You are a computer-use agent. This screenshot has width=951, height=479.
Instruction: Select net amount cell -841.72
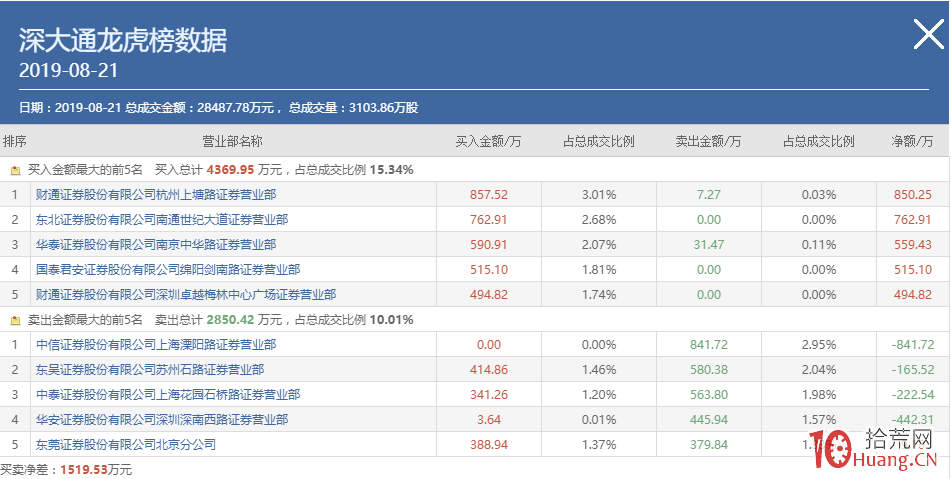[x=913, y=344]
